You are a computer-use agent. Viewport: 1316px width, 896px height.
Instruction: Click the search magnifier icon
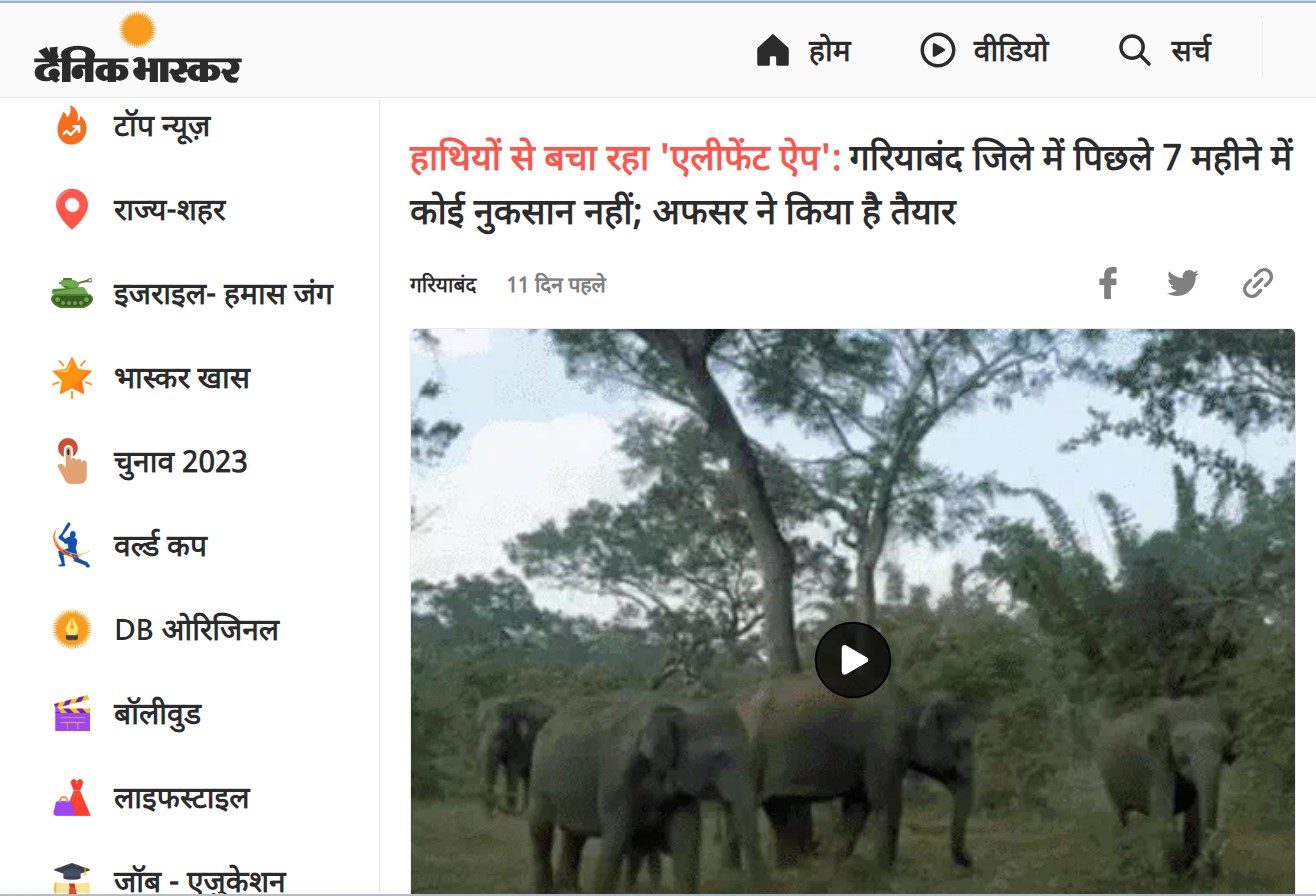point(1134,50)
